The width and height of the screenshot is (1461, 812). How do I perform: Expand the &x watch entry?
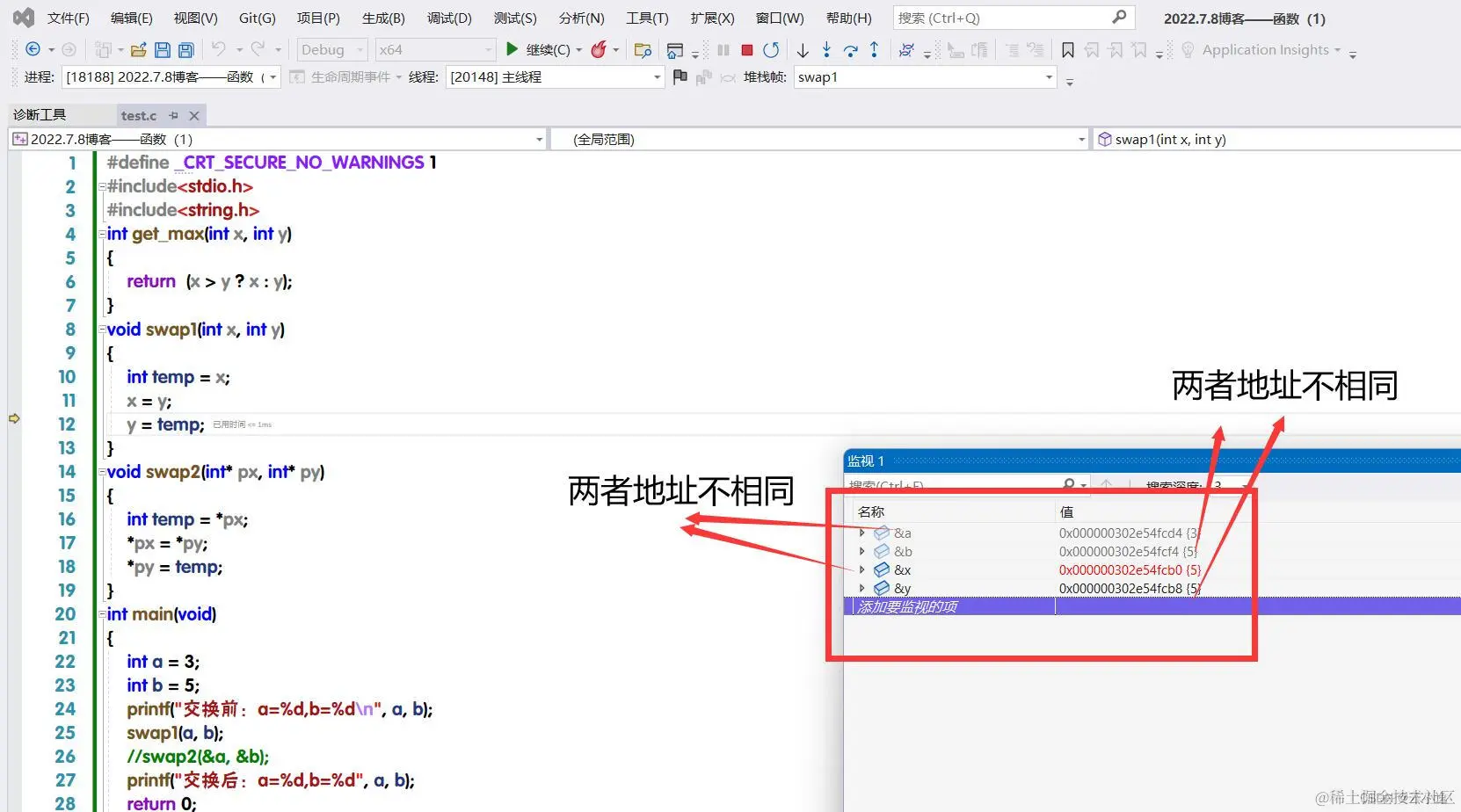[861, 569]
